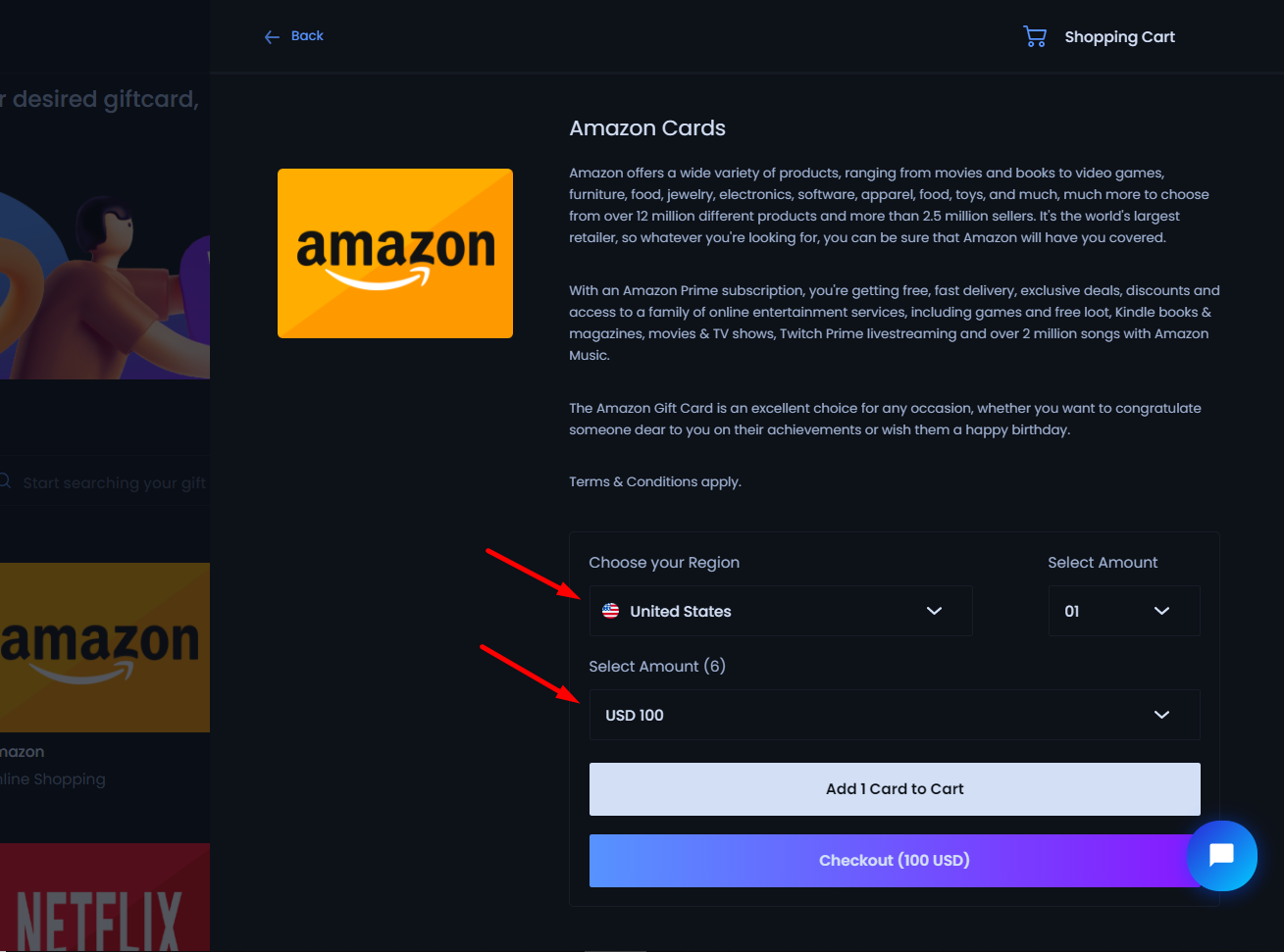Click the Amazon gift card image
Image resolution: width=1284 pixels, height=952 pixels.
click(395, 253)
